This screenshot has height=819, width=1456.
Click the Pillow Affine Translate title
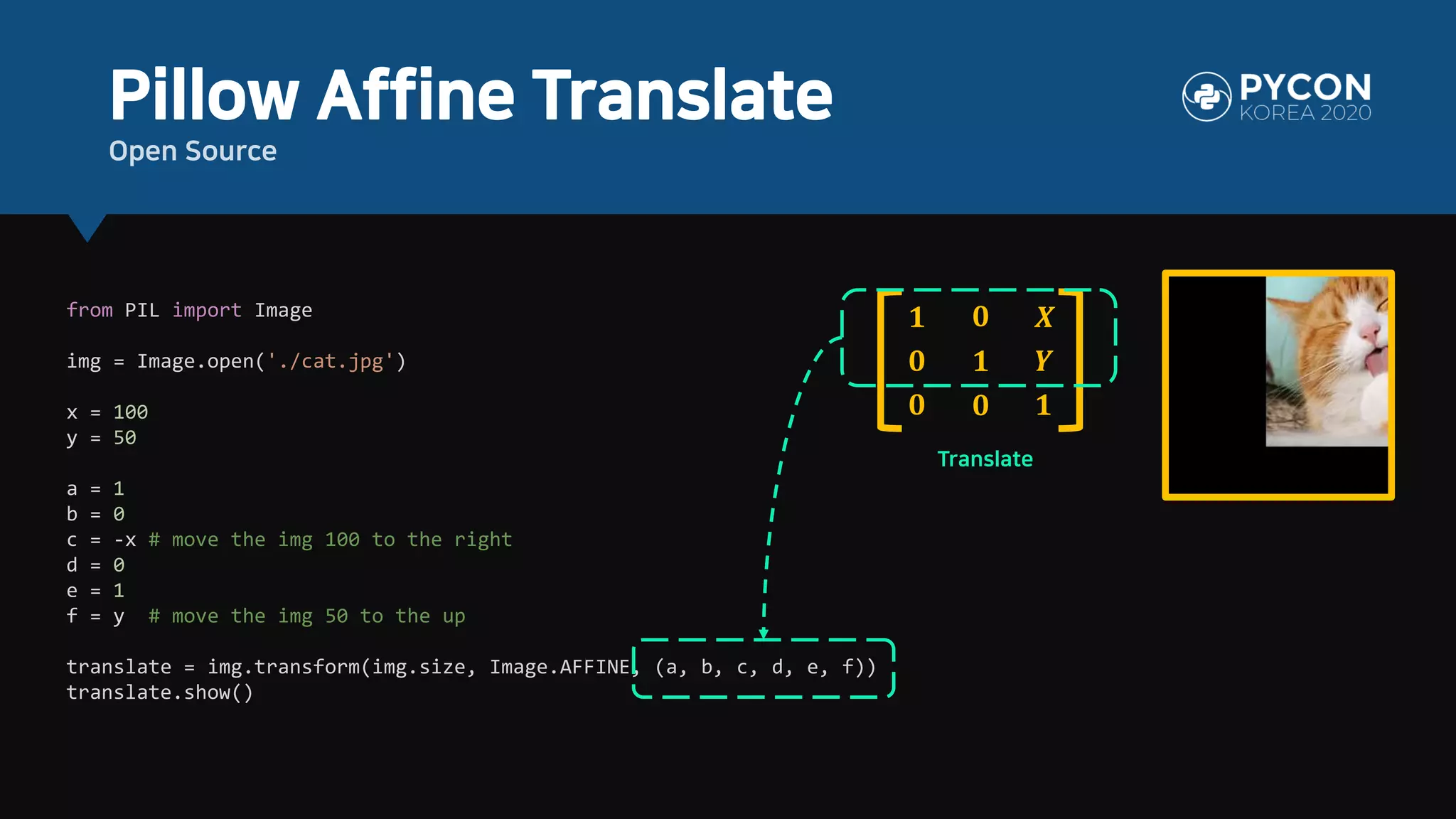[471, 95]
